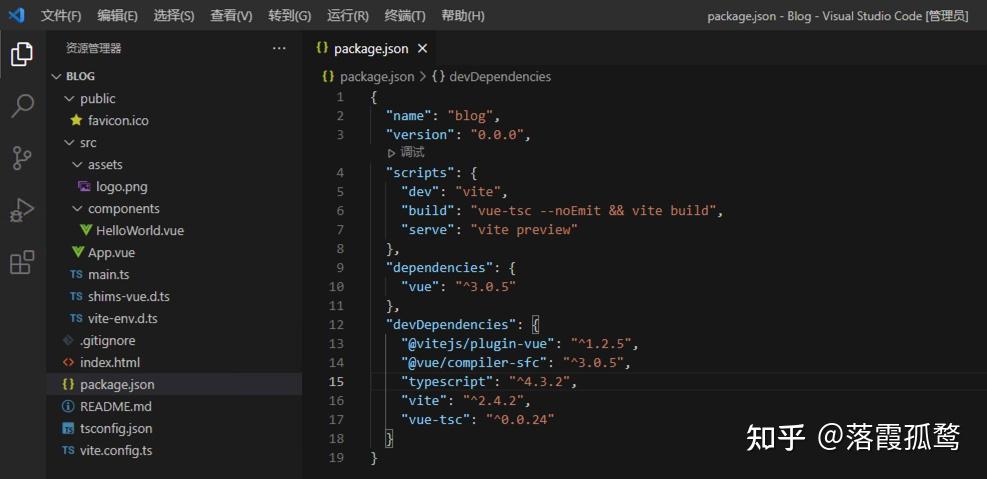The width and height of the screenshot is (987, 479).
Task: Open the 选择(S) menu
Action: [174, 16]
